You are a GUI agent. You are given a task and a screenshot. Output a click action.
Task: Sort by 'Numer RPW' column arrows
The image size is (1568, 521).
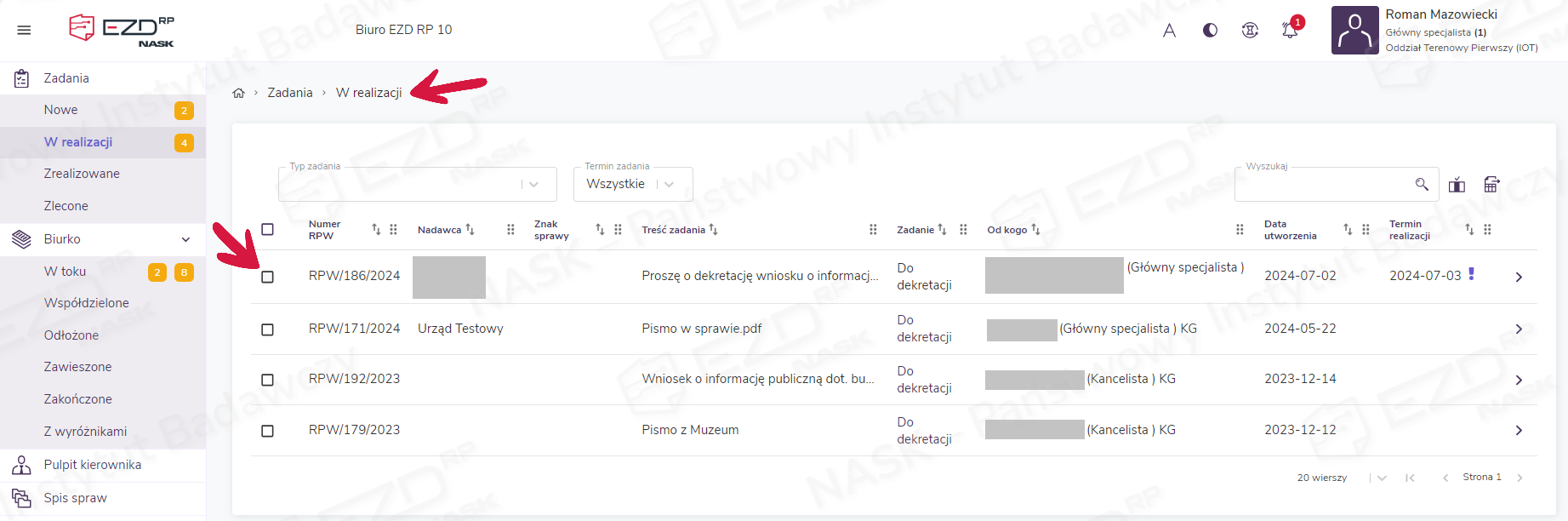pos(376,229)
